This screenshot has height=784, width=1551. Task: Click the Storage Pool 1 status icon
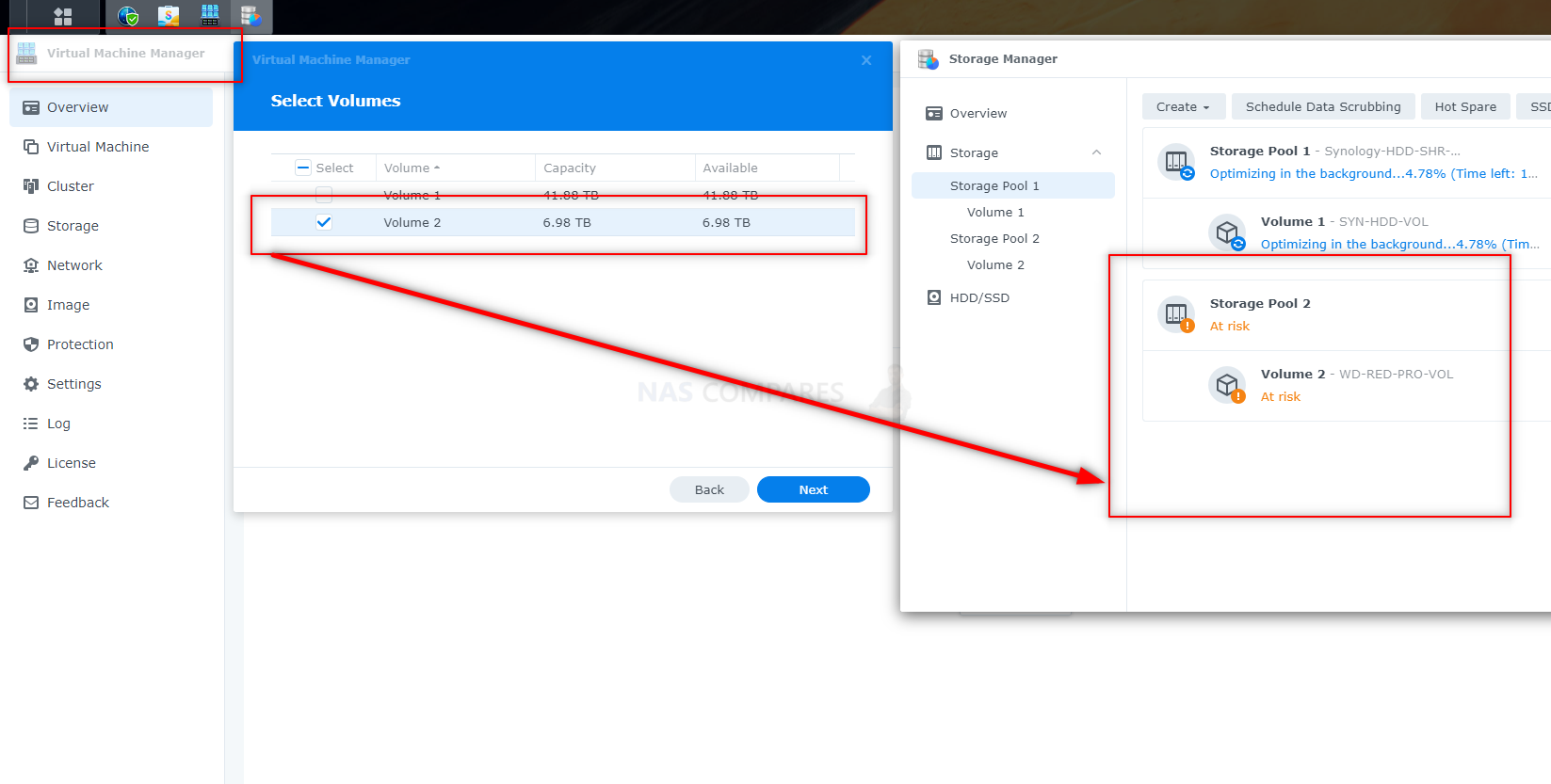pos(1176,162)
